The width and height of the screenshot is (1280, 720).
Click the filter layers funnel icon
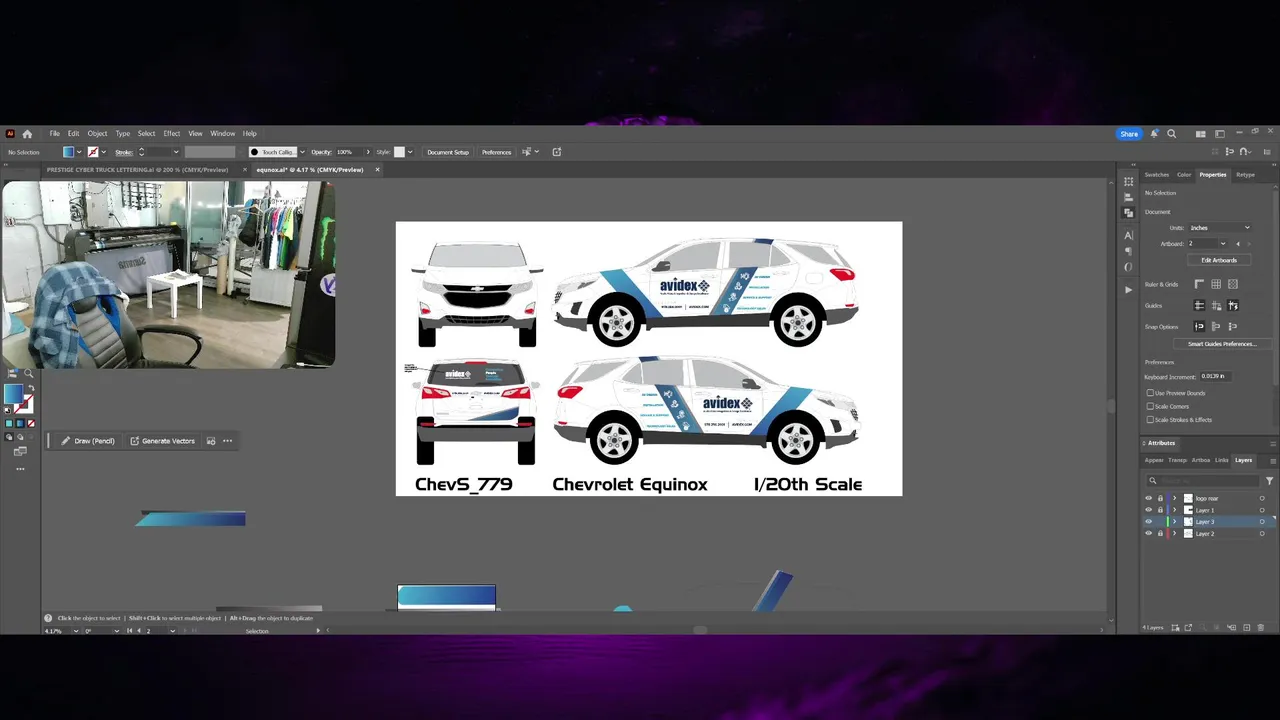pyautogui.click(x=1269, y=481)
